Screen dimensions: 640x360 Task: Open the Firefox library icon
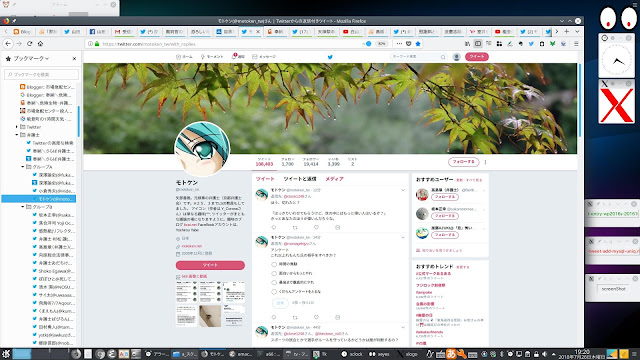pos(467,44)
